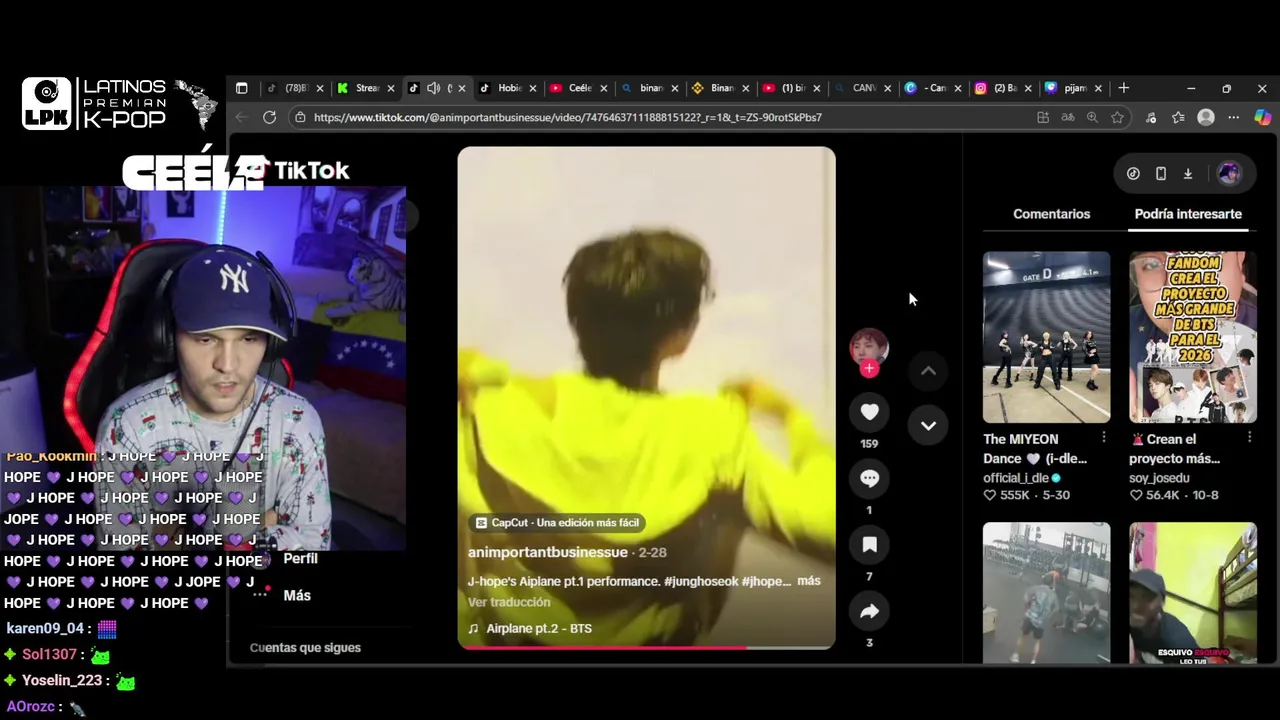The image size is (1280, 720).
Task: Open The MIYEON Dance video thumbnail
Action: [1046, 337]
